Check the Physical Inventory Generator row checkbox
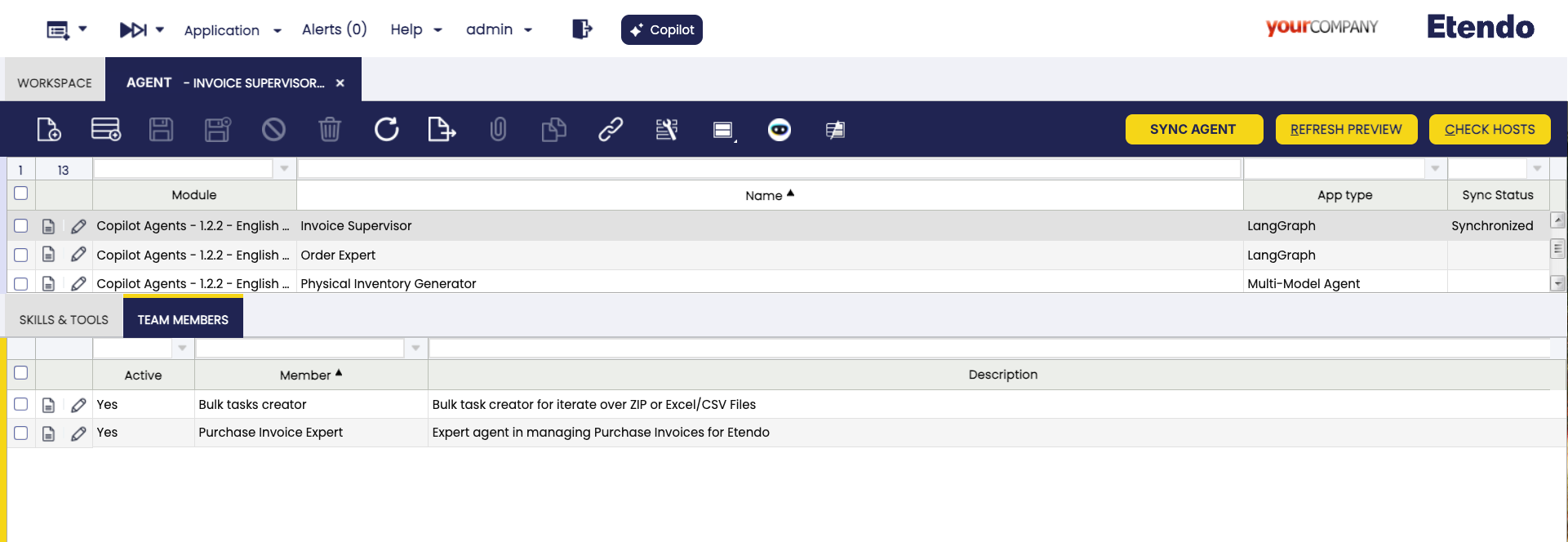 (21, 283)
